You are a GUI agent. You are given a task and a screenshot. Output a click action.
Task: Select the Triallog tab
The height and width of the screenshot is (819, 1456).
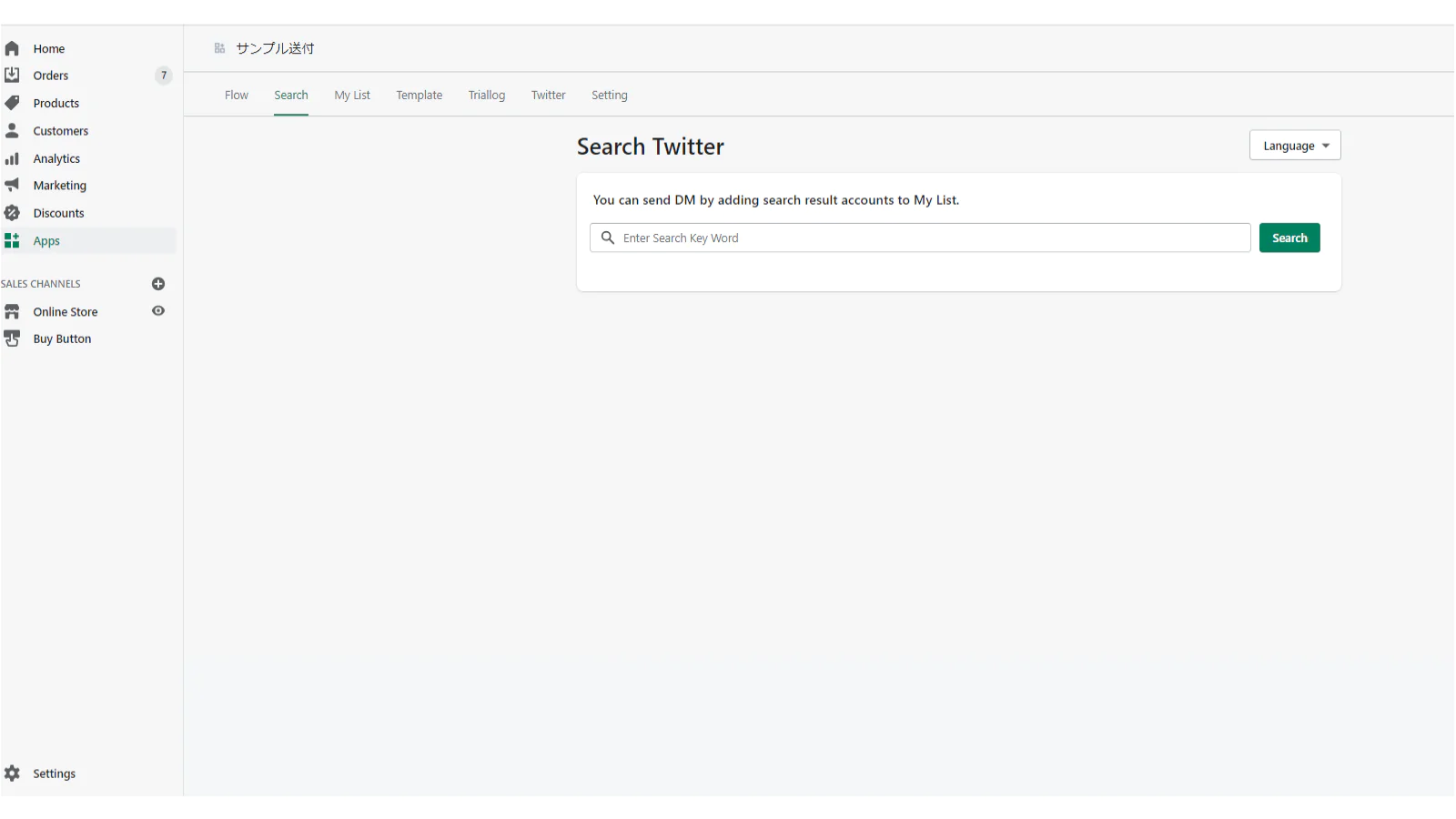[487, 96]
